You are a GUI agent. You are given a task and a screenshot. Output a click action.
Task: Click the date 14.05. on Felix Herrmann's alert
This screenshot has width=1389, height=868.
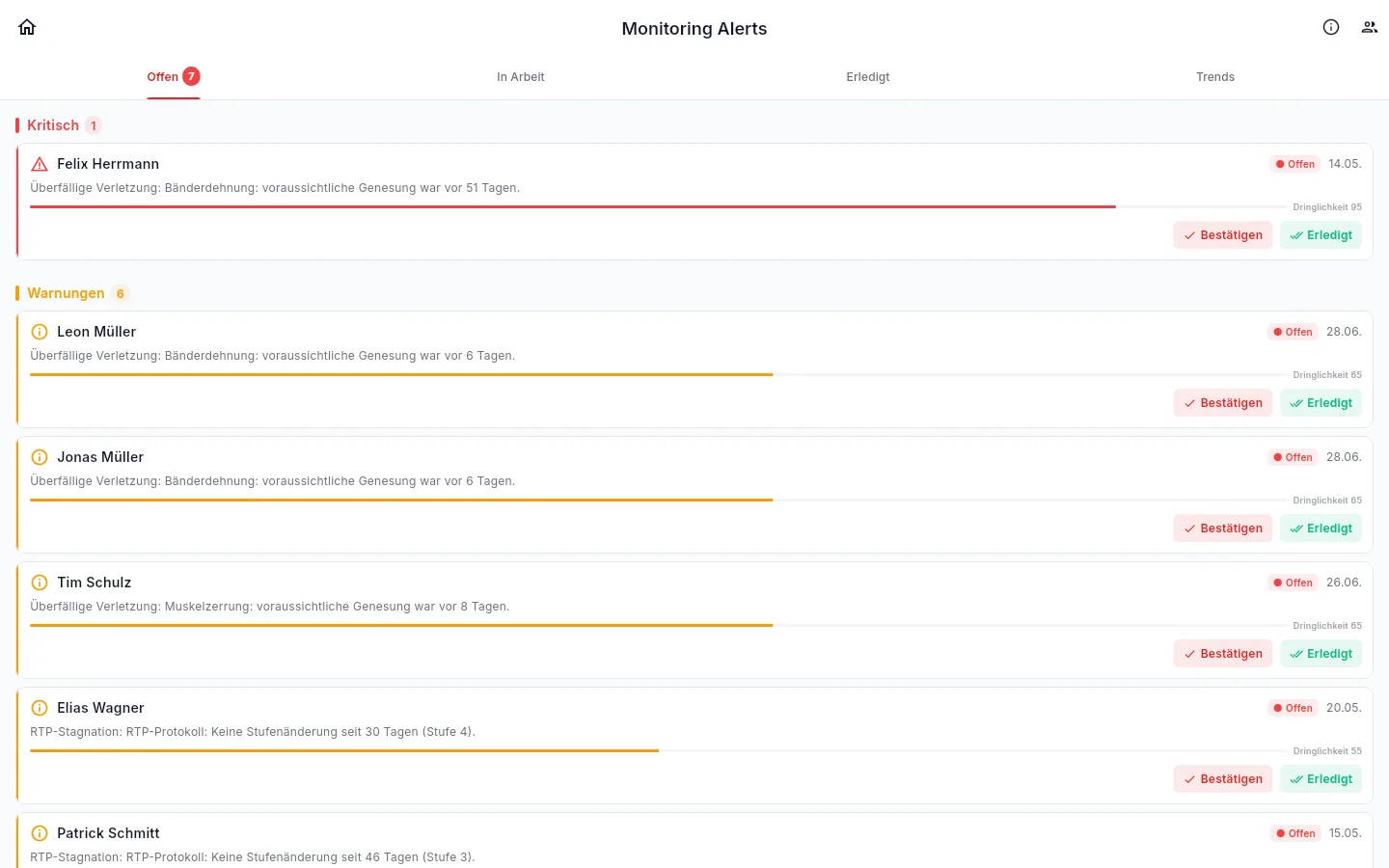1345,164
